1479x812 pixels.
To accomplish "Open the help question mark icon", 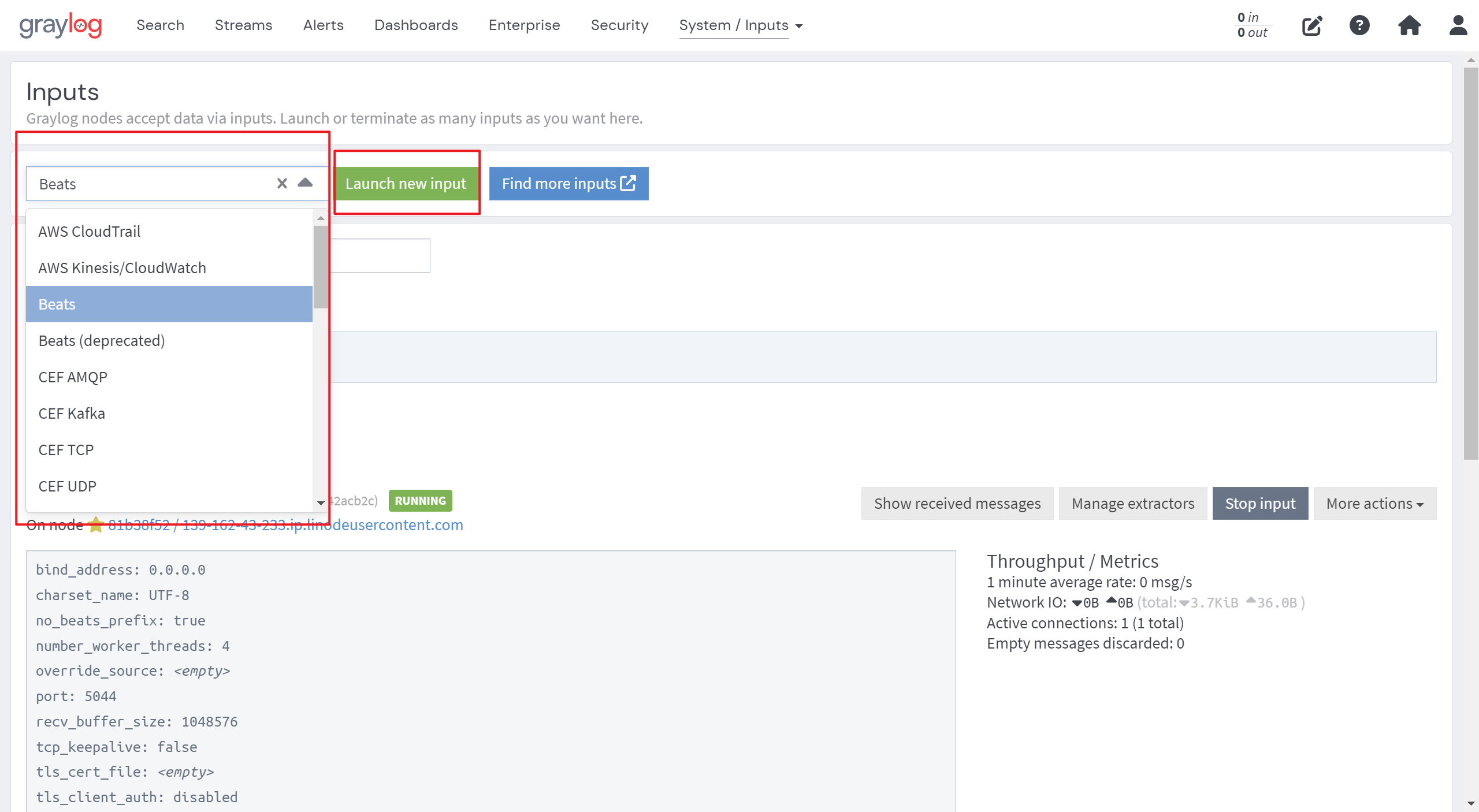I will point(1359,25).
